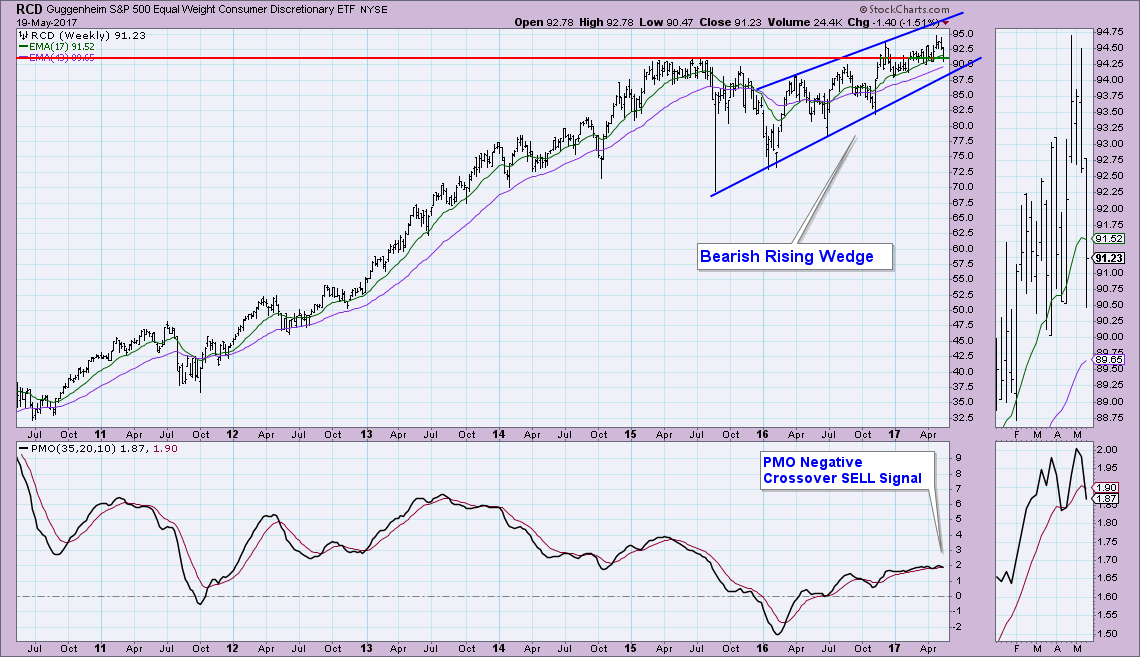Click the RCD ticker symbol in the header
This screenshot has width=1140, height=657.
30,9
